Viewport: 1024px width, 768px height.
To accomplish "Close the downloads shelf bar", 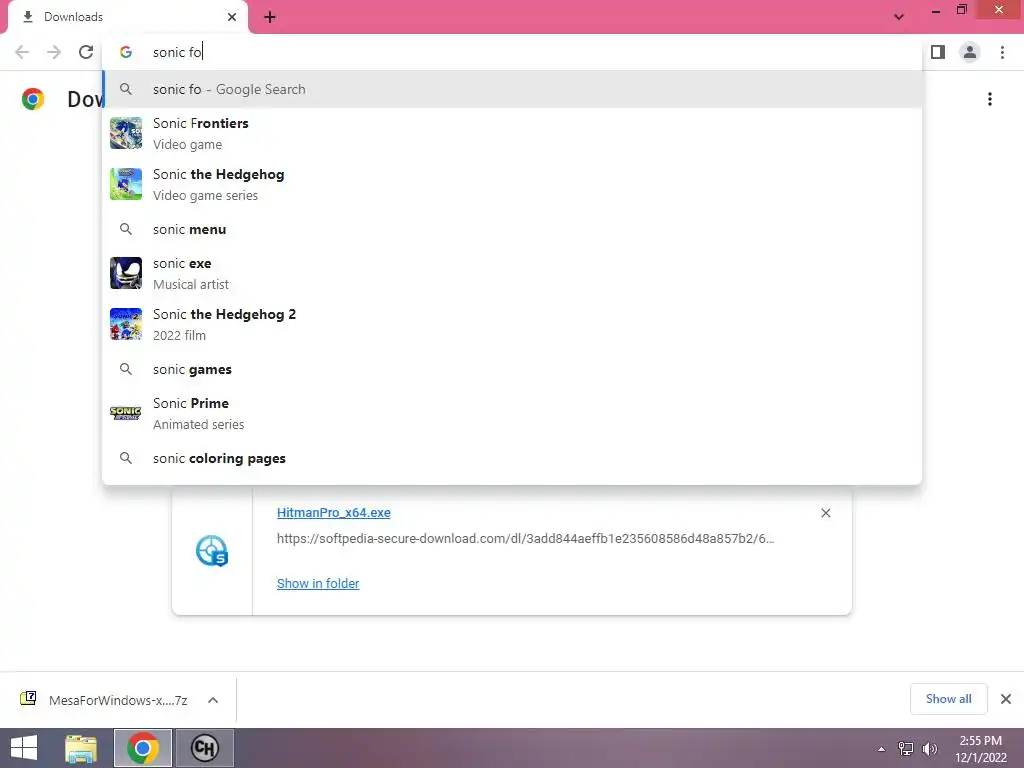I will coord(1006,699).
